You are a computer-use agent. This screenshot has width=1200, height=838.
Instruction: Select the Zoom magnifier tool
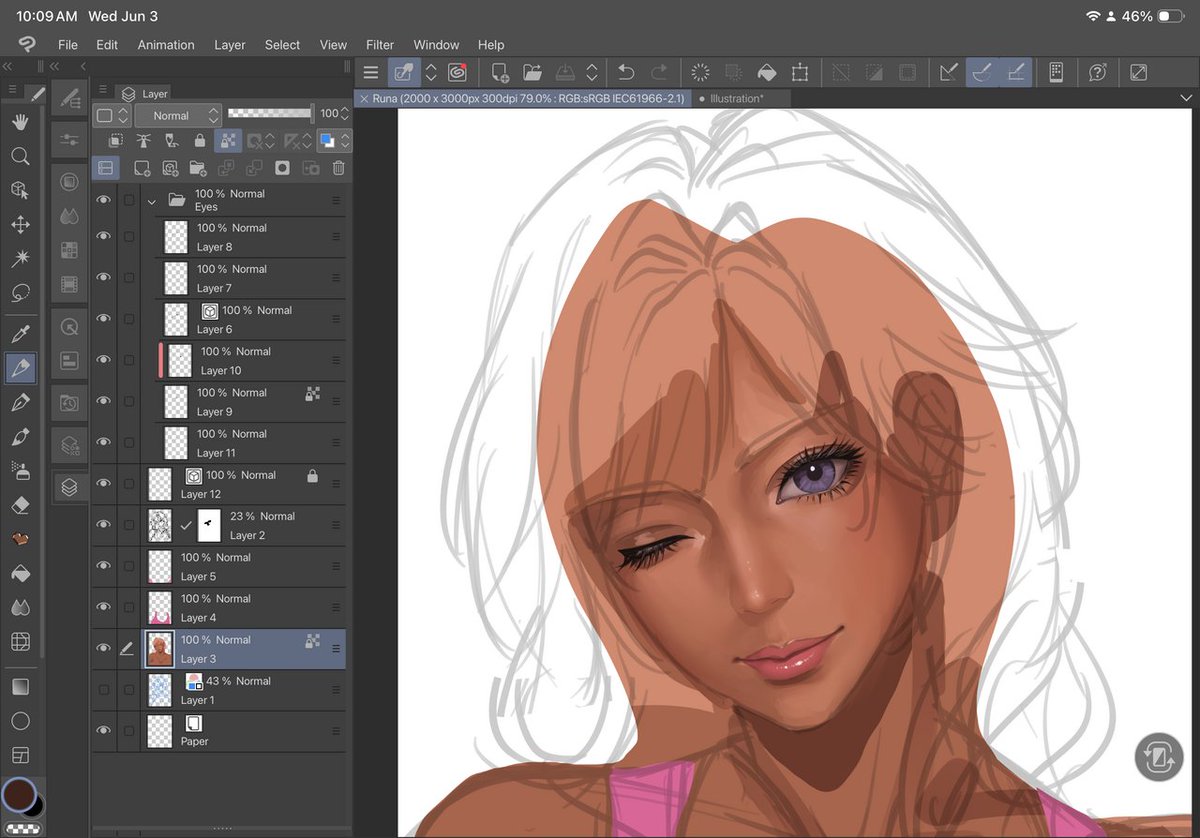(20, 156)
